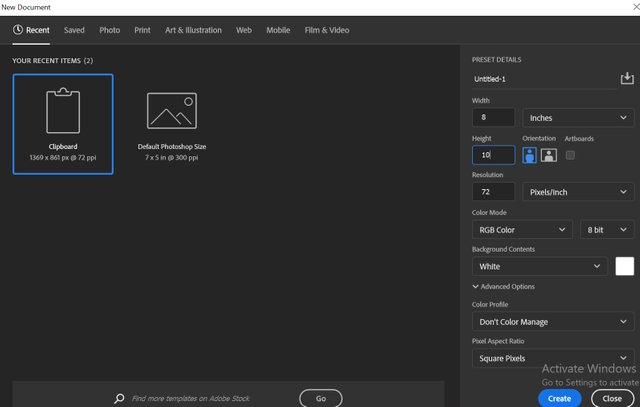The image size is (640, 407).
Task: Click the clock icon on Recent tab
Action: pos(18,30)
